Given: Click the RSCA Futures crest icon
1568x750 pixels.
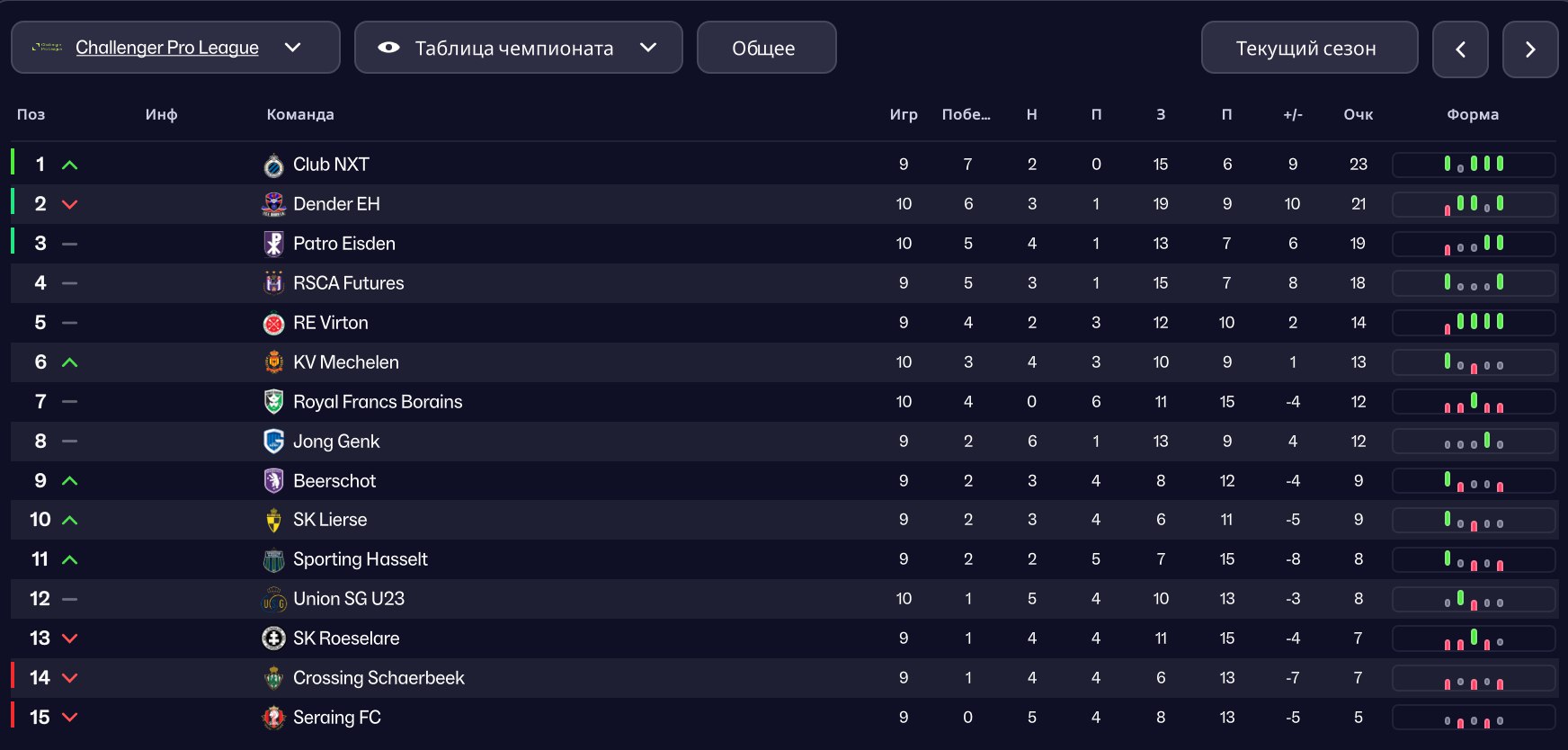Looking at the screenshot, I should pyautogui.click(x=273, y=283).
